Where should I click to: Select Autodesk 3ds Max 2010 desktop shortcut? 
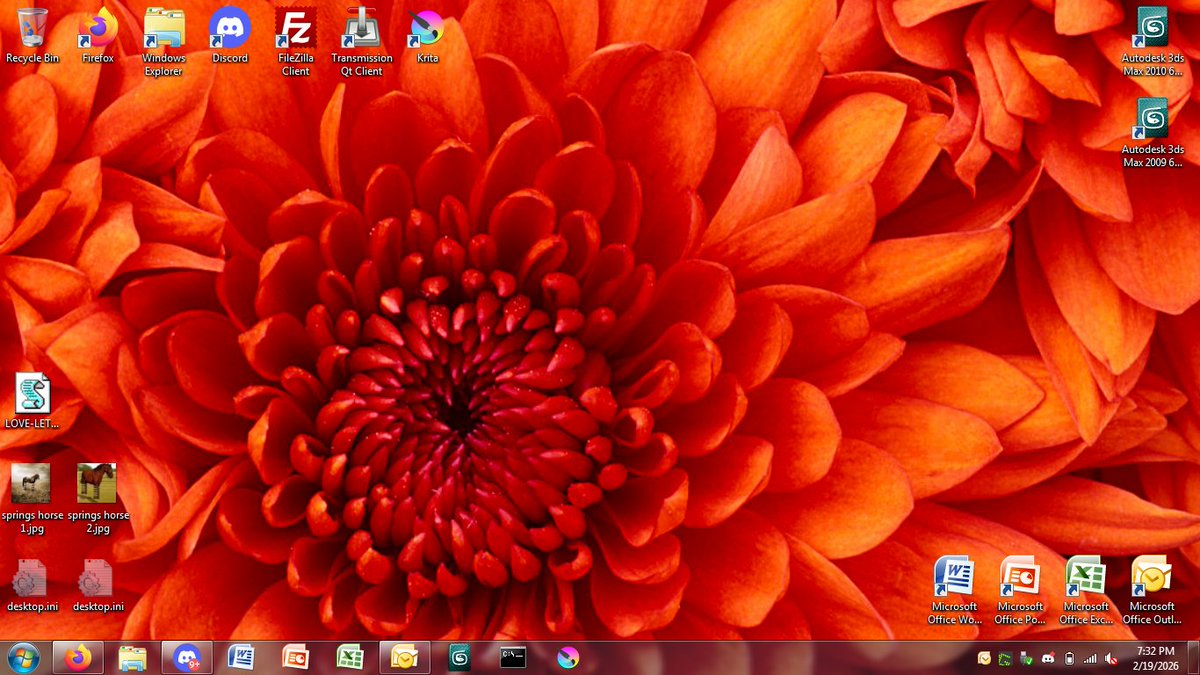(x=1152, y=42)
